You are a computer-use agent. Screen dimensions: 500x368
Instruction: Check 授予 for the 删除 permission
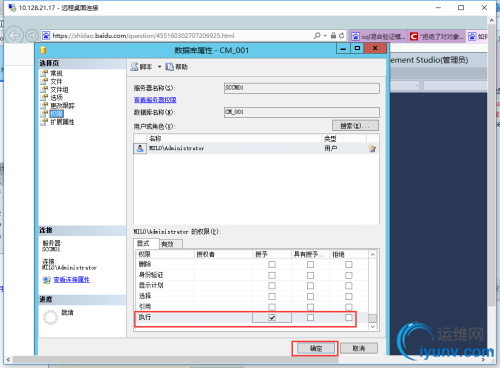click(272, 264)
